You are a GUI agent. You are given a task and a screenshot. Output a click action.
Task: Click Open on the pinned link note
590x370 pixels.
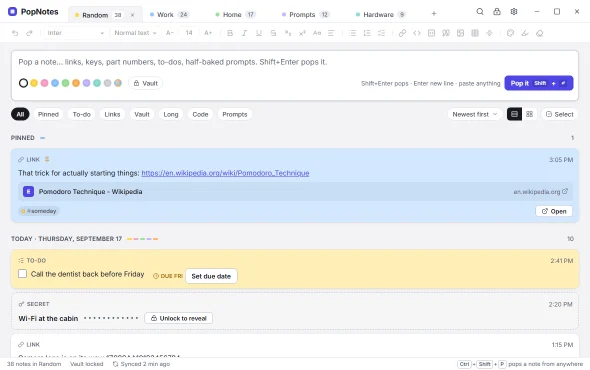[554, 211]
